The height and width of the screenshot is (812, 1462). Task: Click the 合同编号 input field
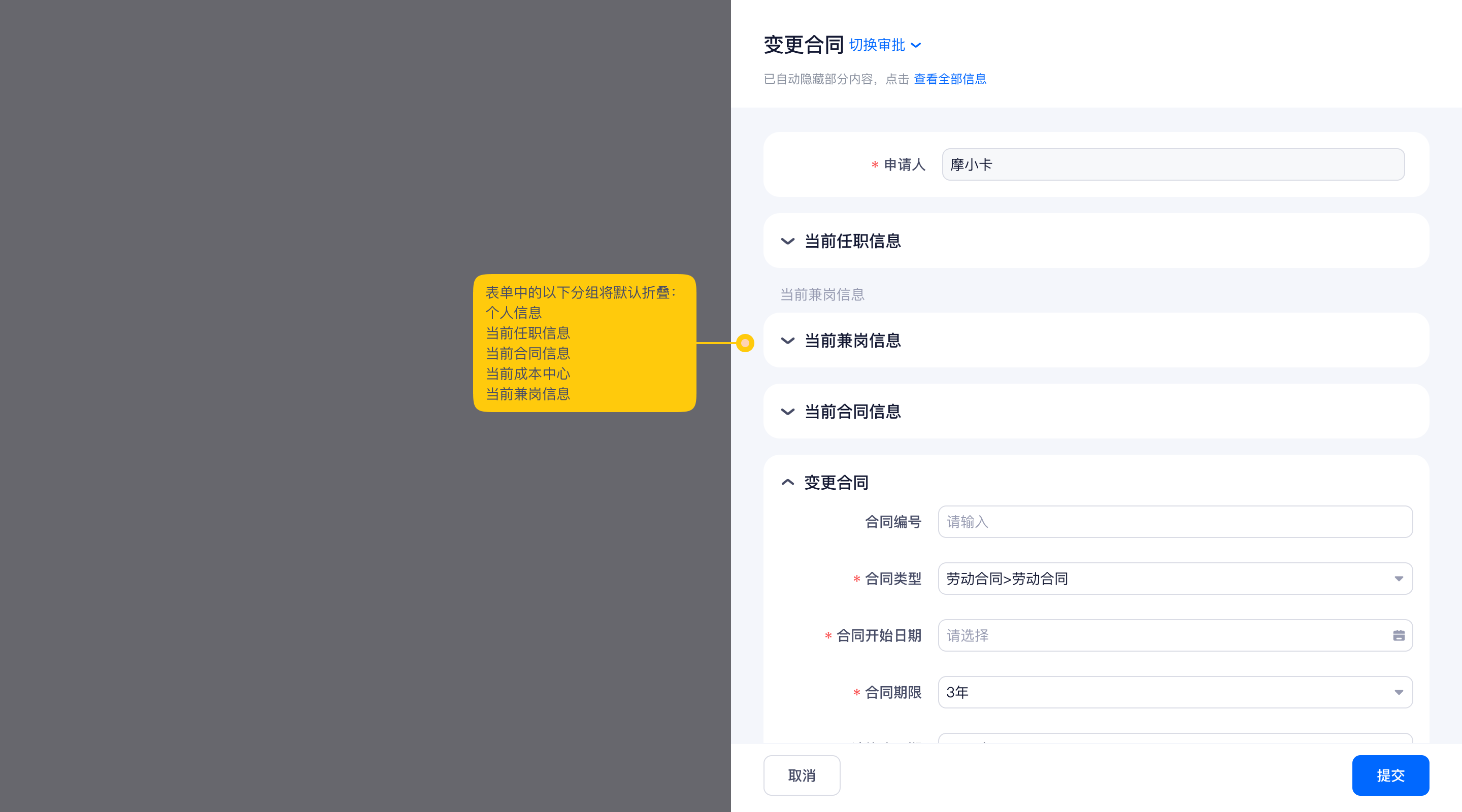point(1175,522)
